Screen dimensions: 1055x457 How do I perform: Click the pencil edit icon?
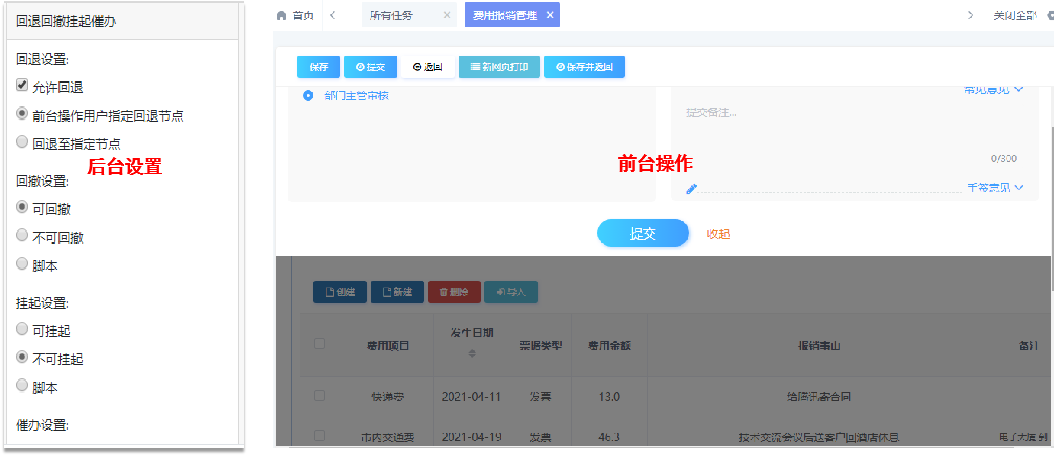(691, 188)
